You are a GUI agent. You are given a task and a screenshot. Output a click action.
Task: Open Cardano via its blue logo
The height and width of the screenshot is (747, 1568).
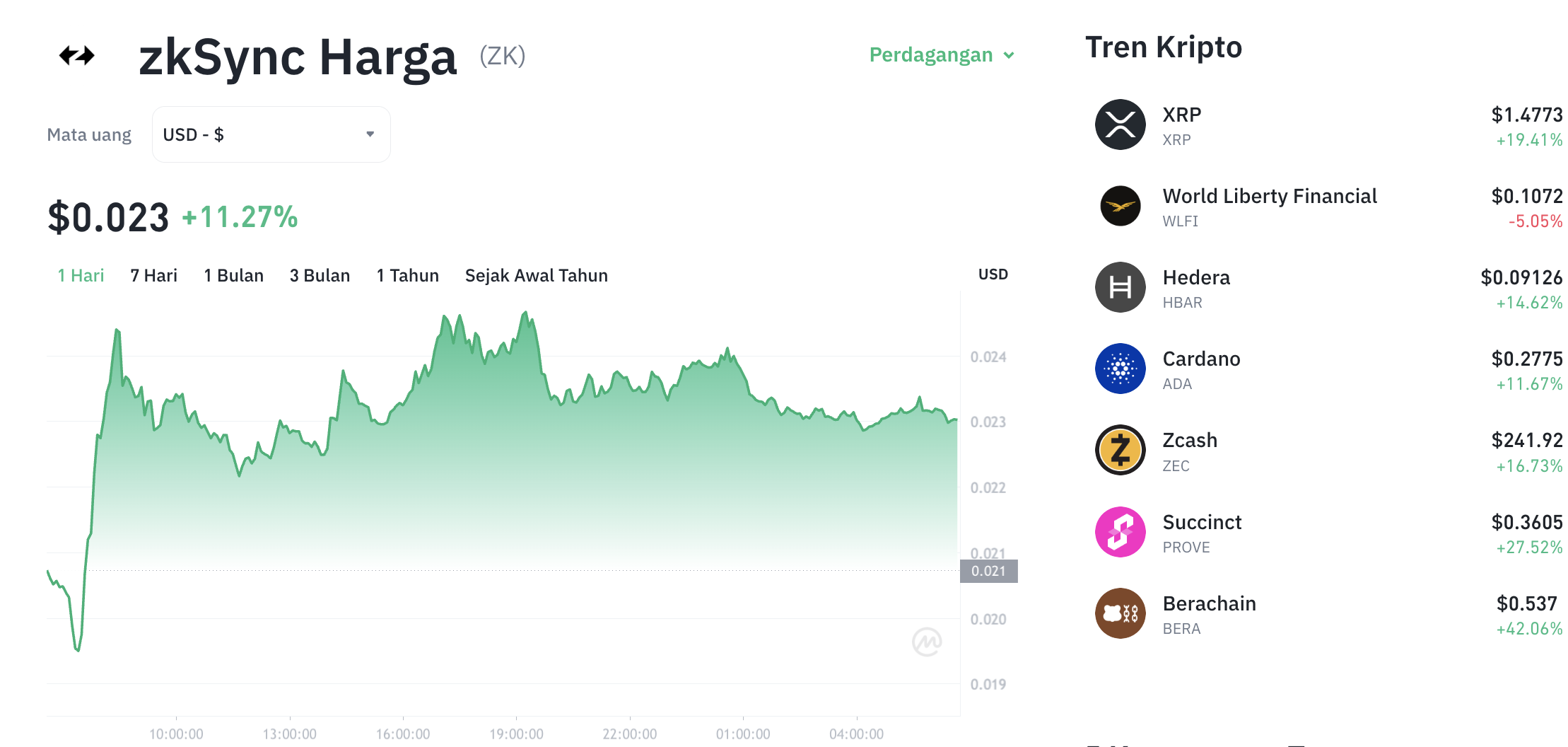pos(1119,369)
